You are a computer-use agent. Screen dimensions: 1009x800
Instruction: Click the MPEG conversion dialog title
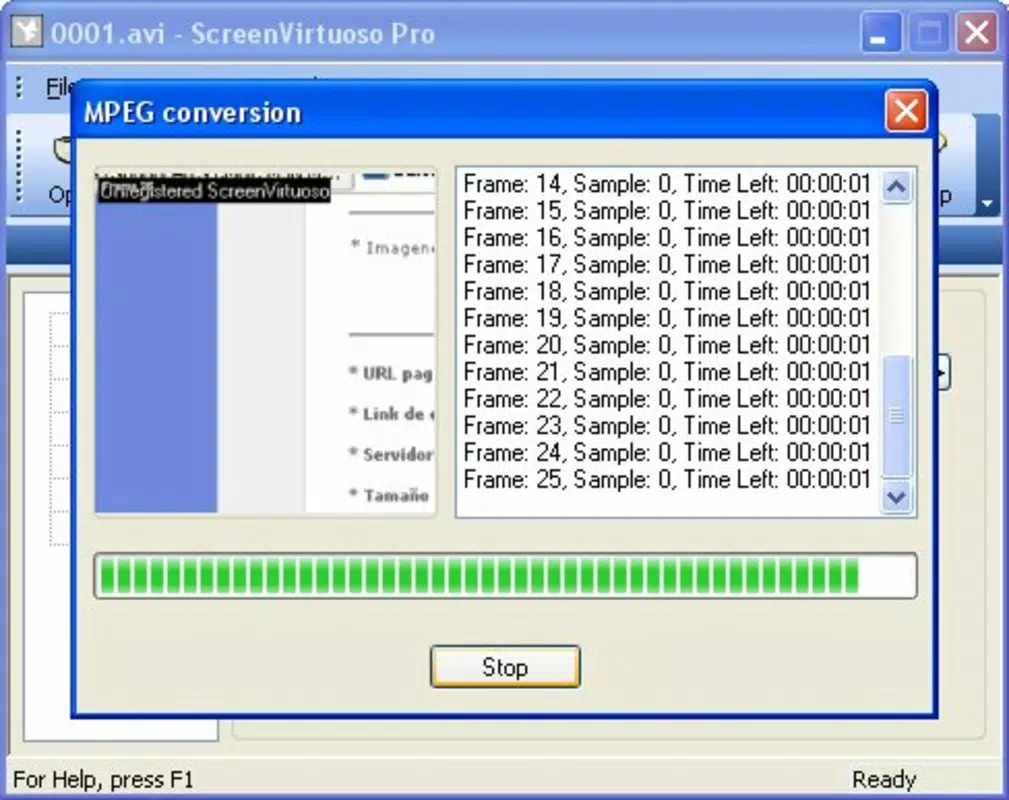coord(192,113)
